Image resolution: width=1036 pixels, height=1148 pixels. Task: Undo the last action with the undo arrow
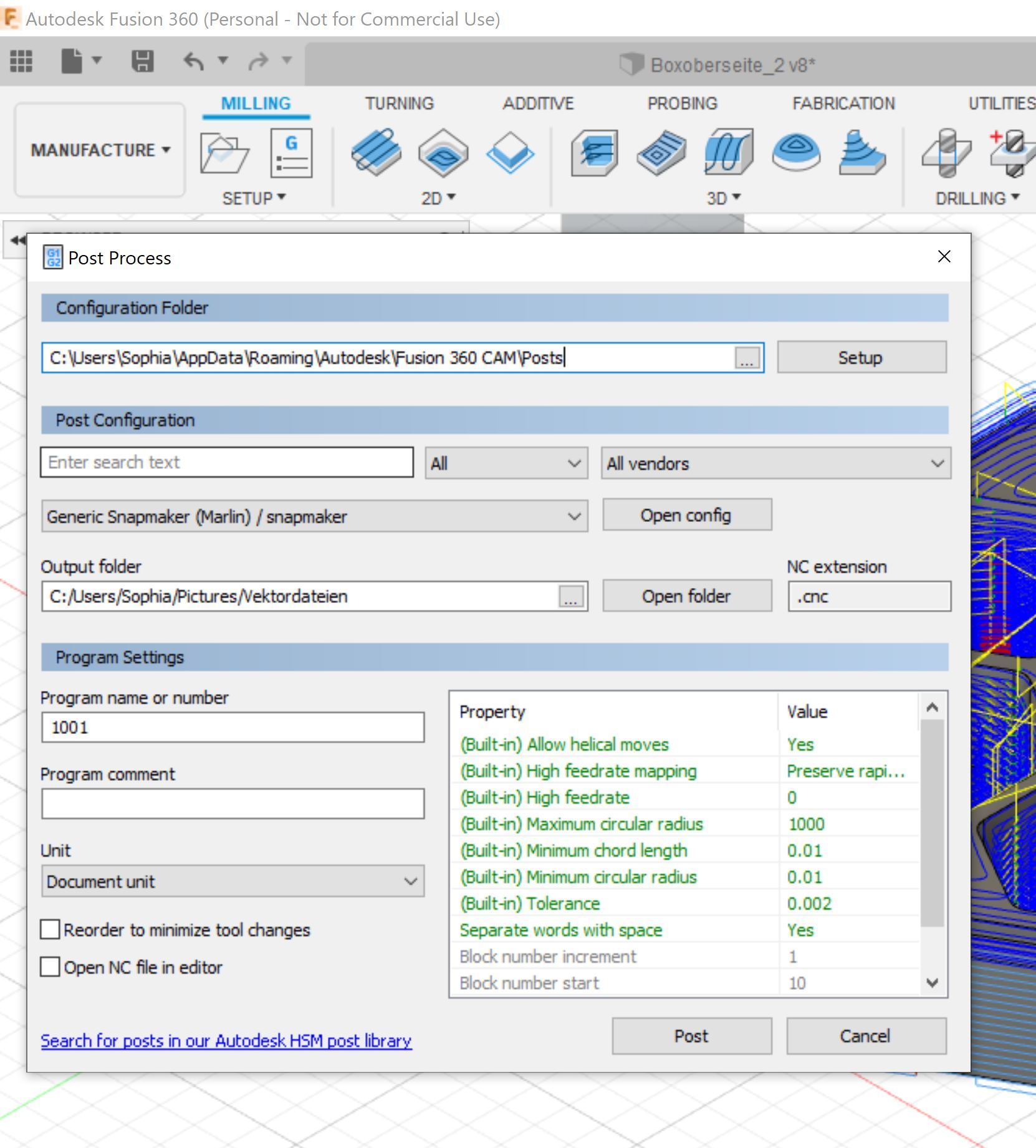point(194,61)
